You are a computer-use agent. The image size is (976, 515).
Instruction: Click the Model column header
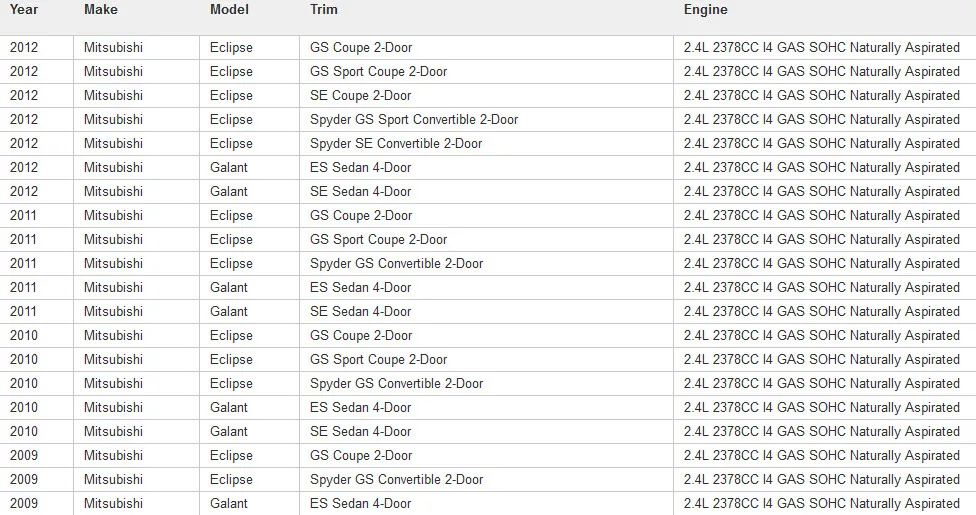[229, 10]
